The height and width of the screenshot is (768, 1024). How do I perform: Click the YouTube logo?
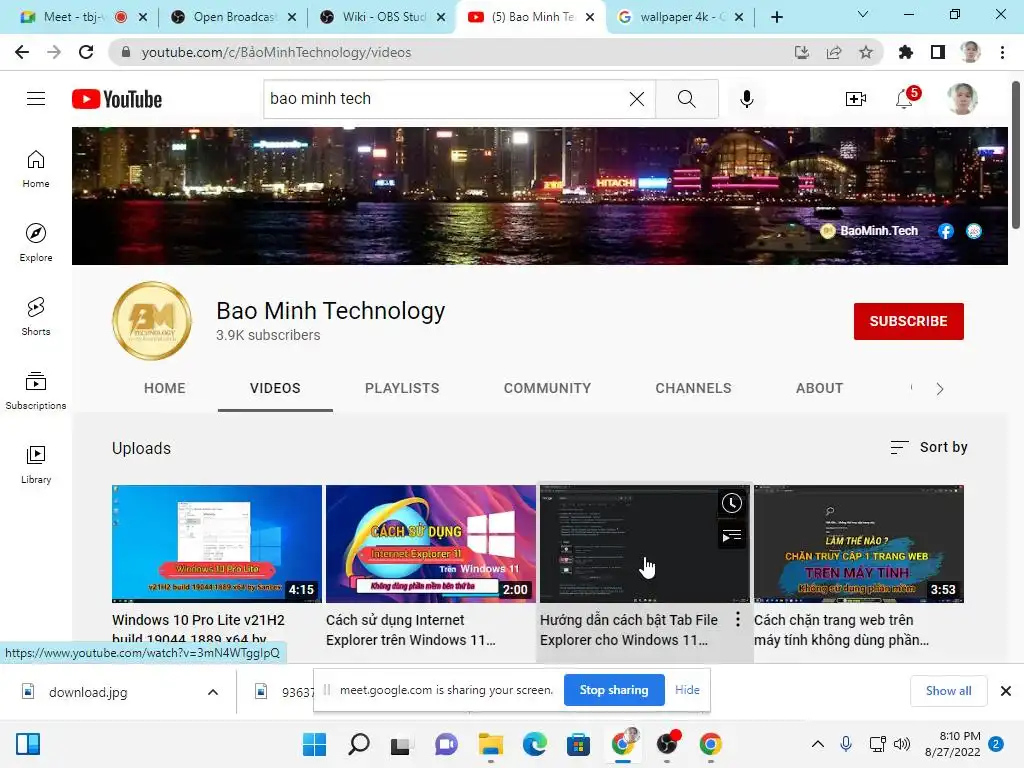pyautogui.click(x=117, y=99)
